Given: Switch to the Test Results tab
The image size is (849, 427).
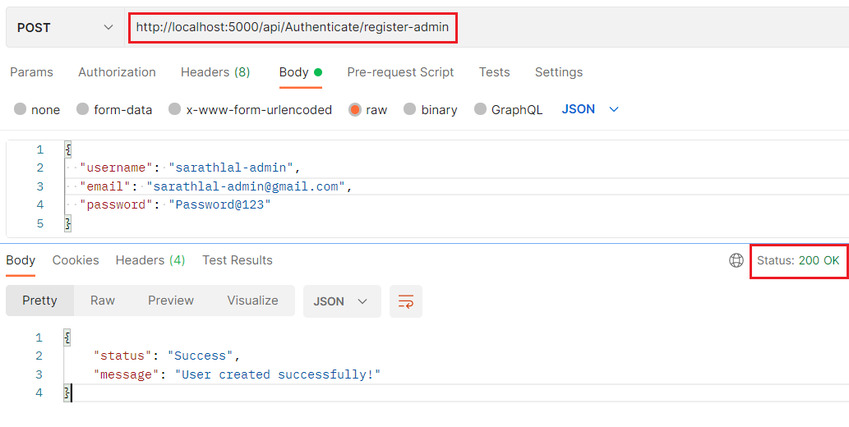Looking at the screenshot, I should (237, 260).
